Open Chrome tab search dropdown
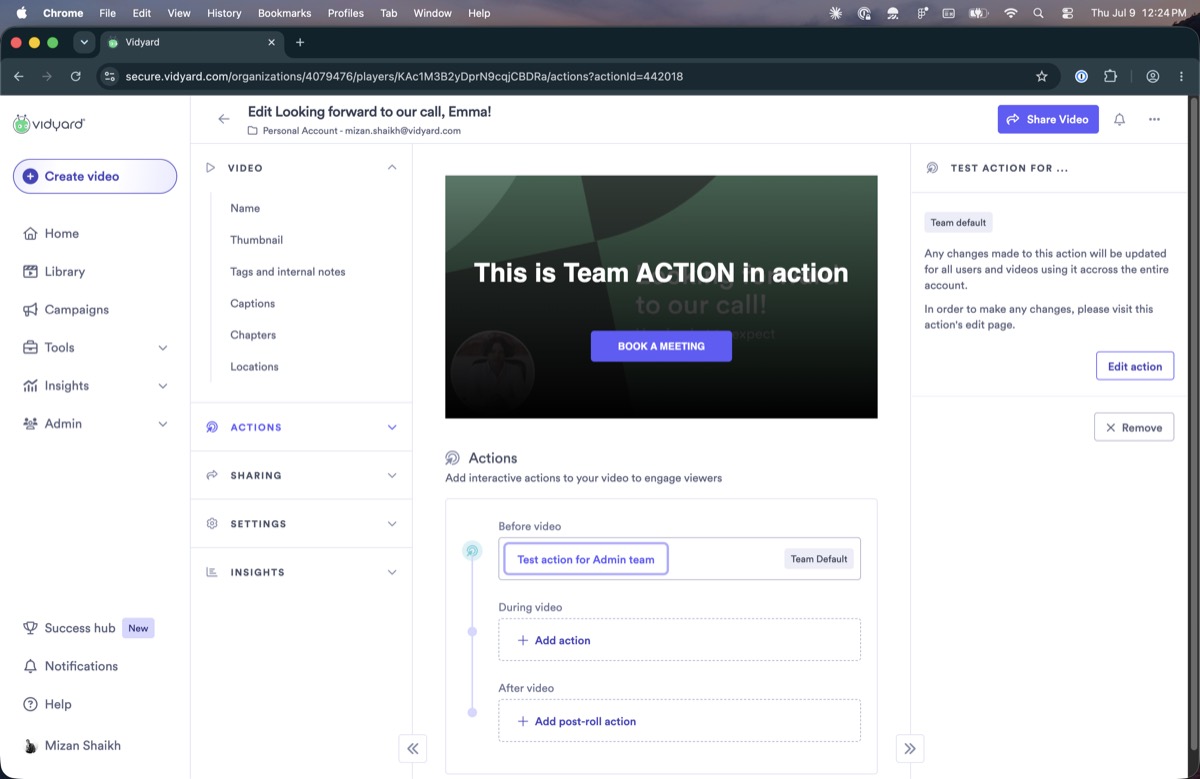 (84, 42)
